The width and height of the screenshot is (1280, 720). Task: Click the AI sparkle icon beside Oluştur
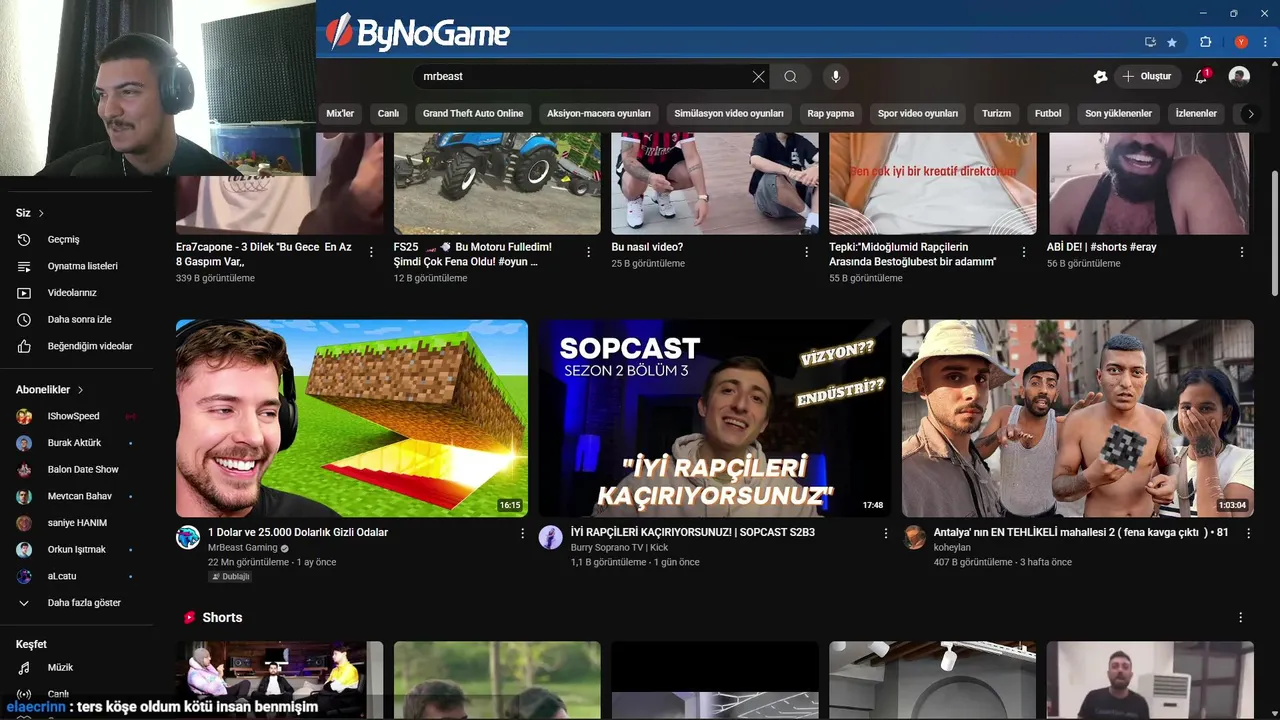tap(1101, 76)
